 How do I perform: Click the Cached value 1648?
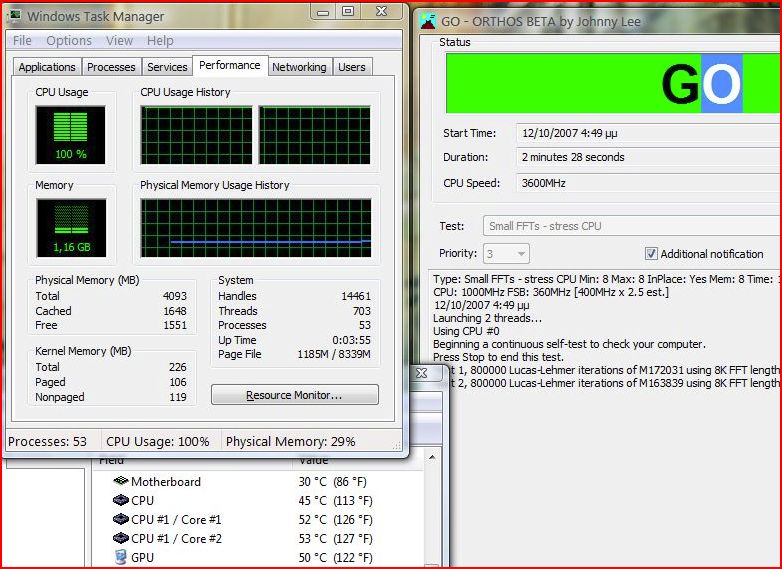click(x=175, y=311)
